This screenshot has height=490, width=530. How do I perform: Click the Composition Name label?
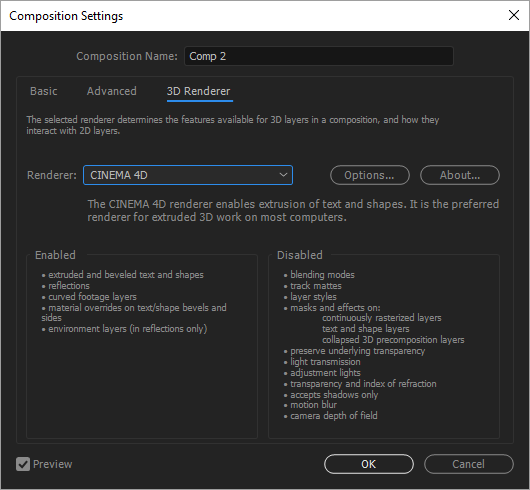[127, 56]
